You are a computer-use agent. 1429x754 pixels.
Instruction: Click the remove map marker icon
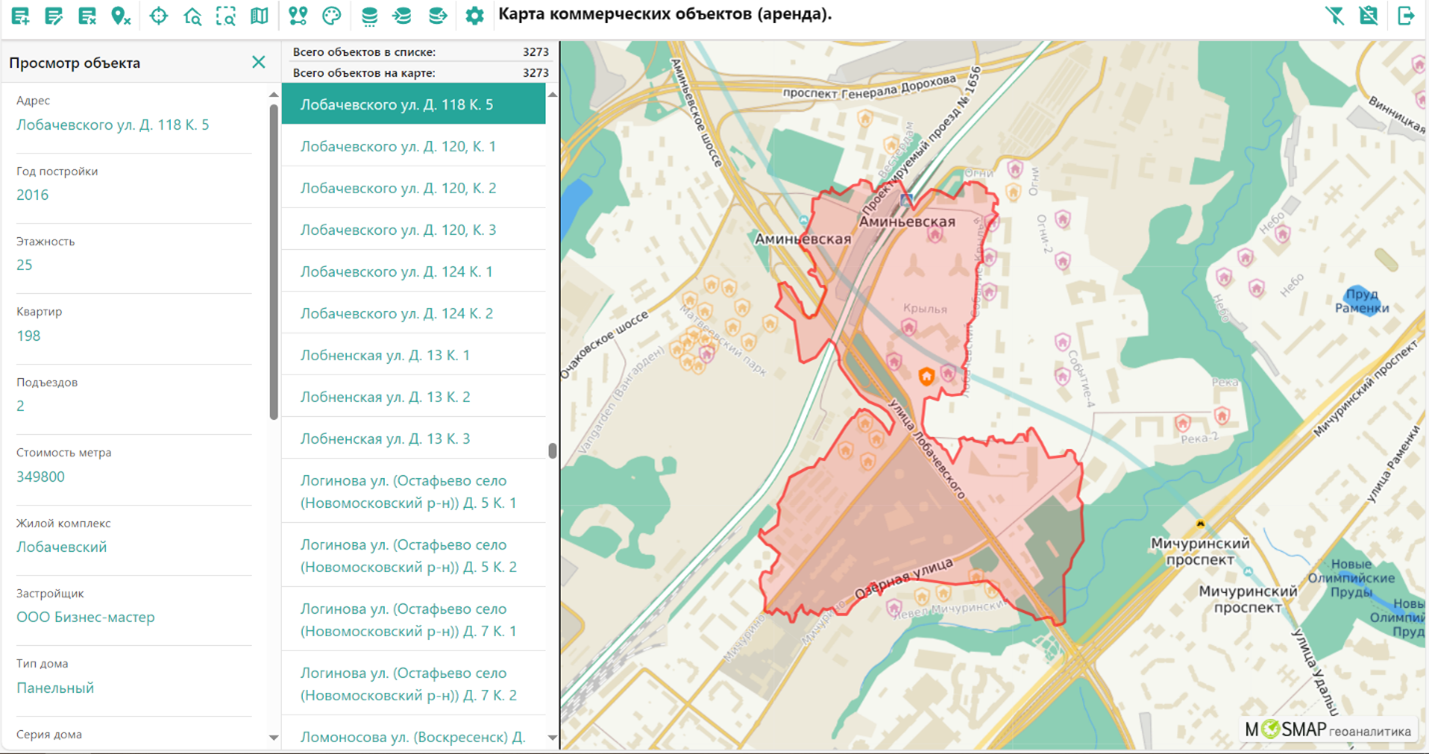pyautogui.click(x=121, y=16)
